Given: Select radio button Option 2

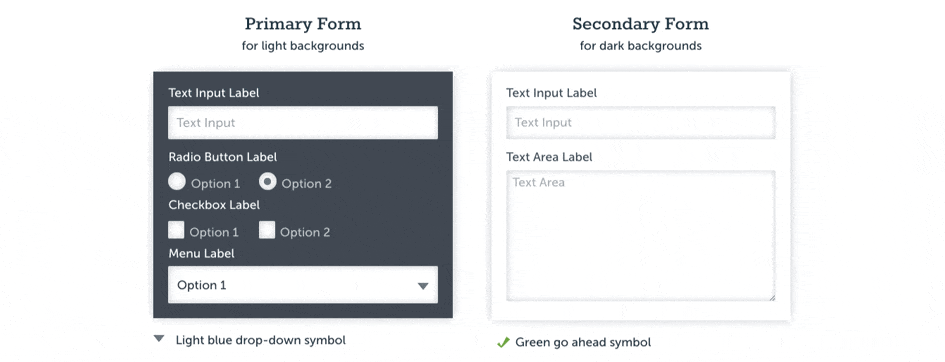Looking at the screenshot, I should pos(268,181).
